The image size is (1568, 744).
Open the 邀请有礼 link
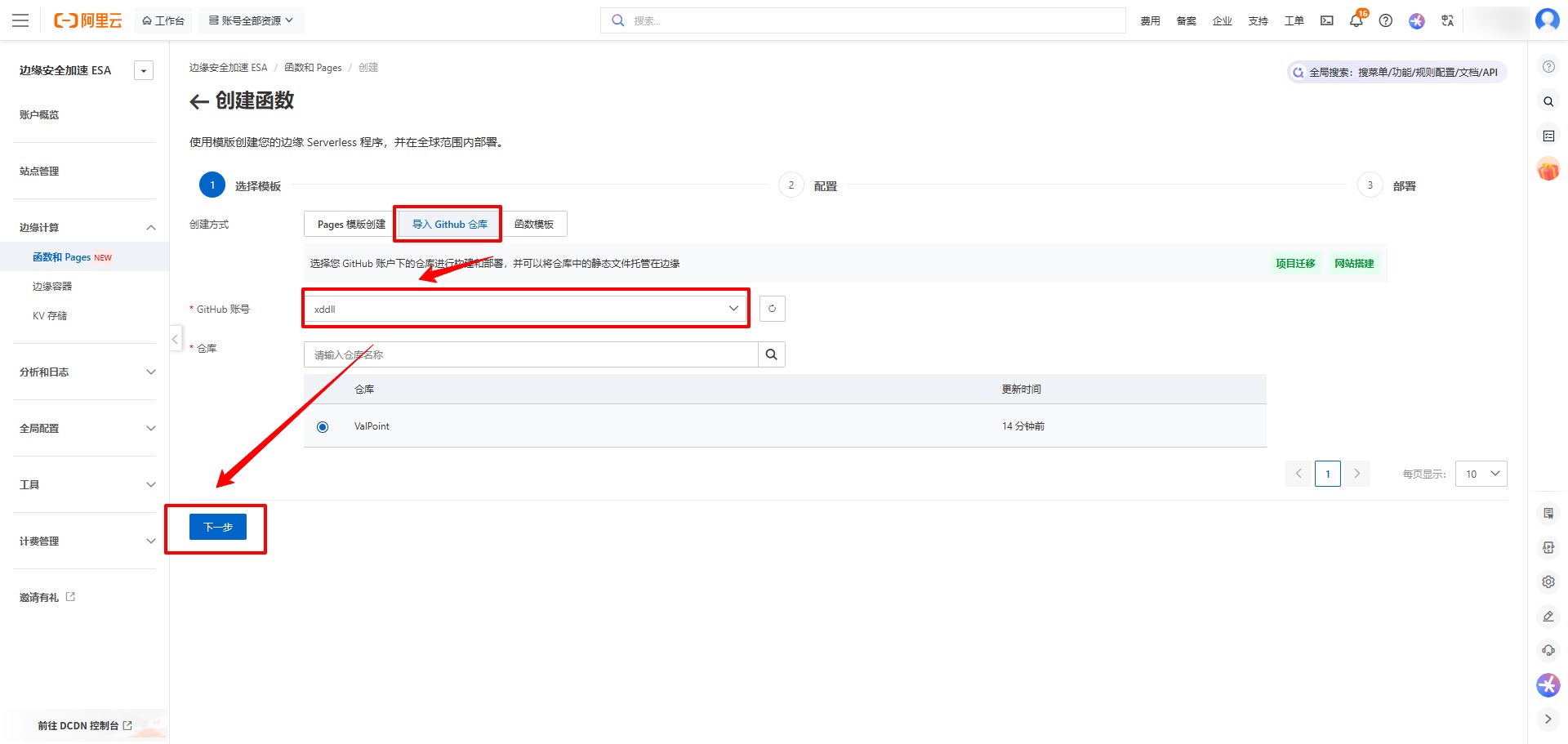pos(39,597)
